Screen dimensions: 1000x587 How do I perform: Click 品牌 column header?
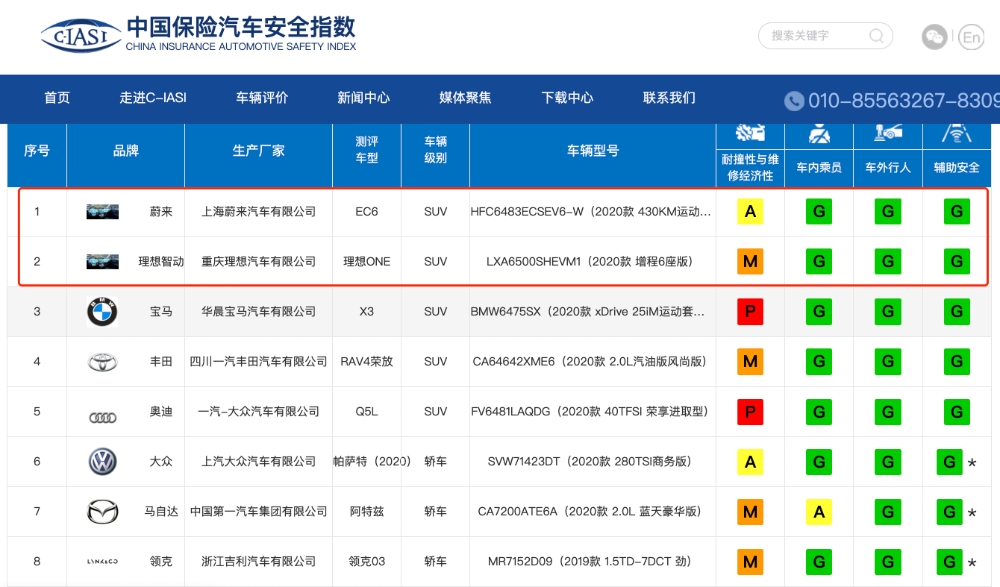[126, 151]
